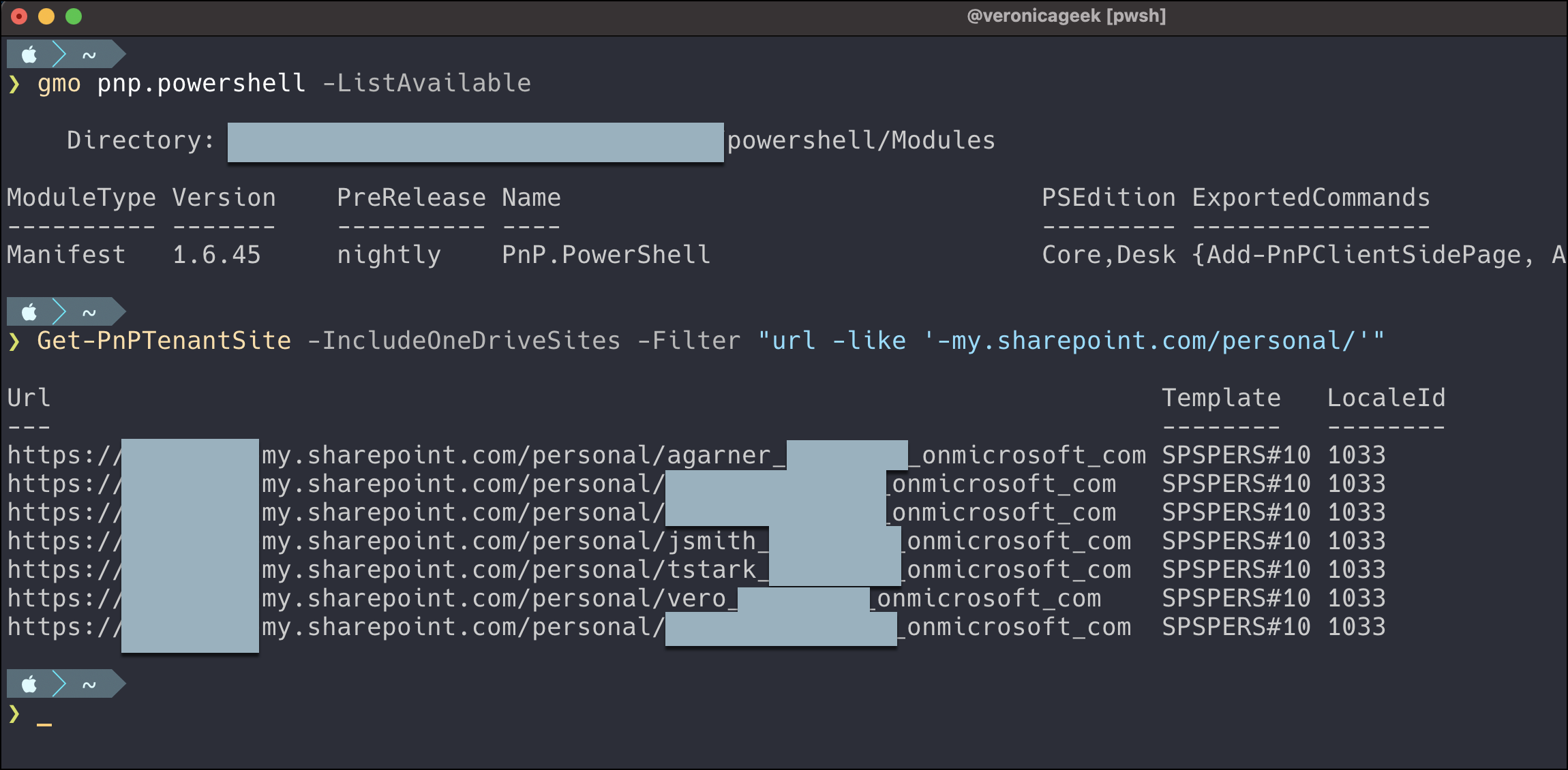Select the PnP.PowerShell module name text

point(605,254)
